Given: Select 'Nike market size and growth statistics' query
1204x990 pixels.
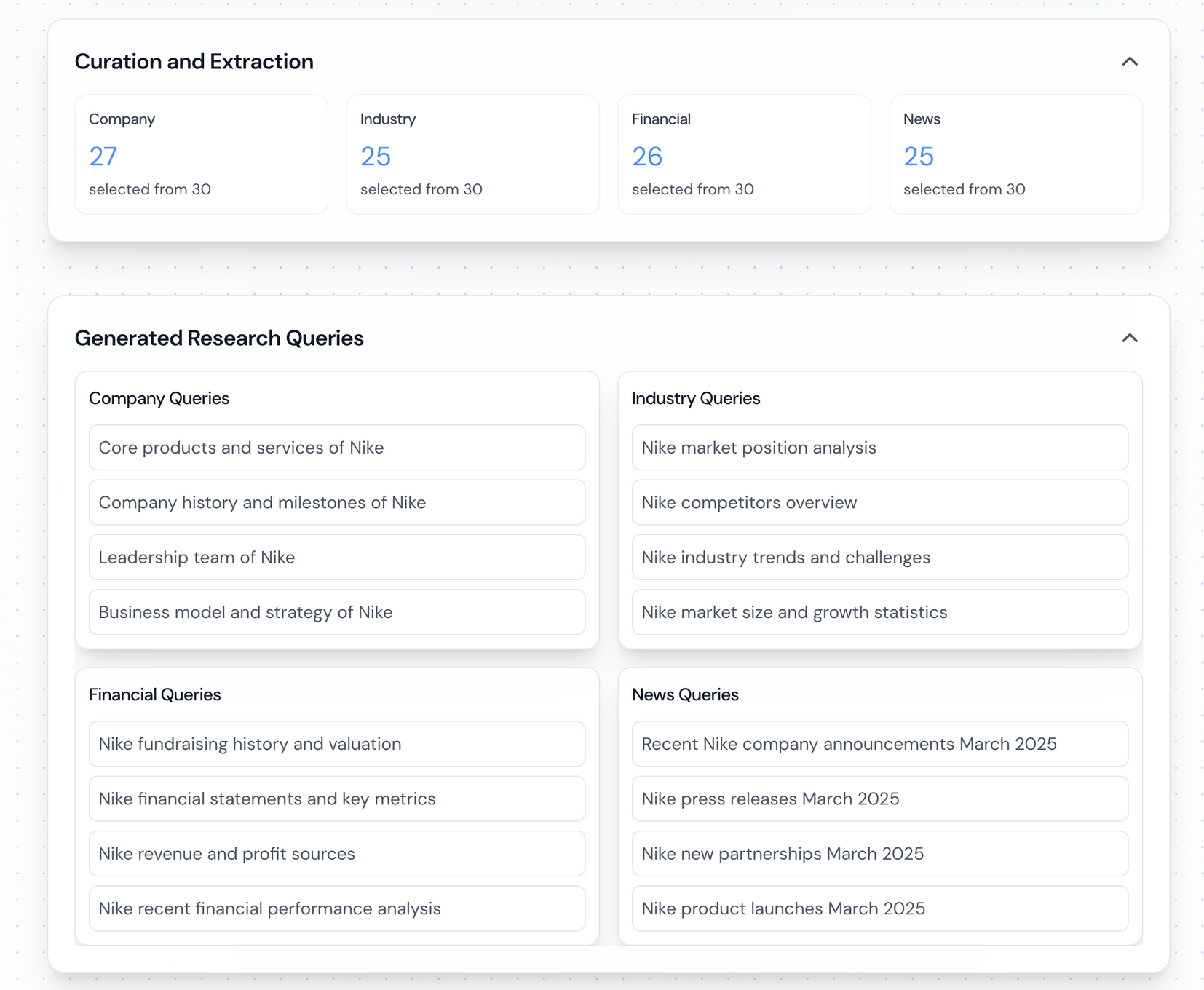Looking at the screenshot, I should [x=880, y=612].
